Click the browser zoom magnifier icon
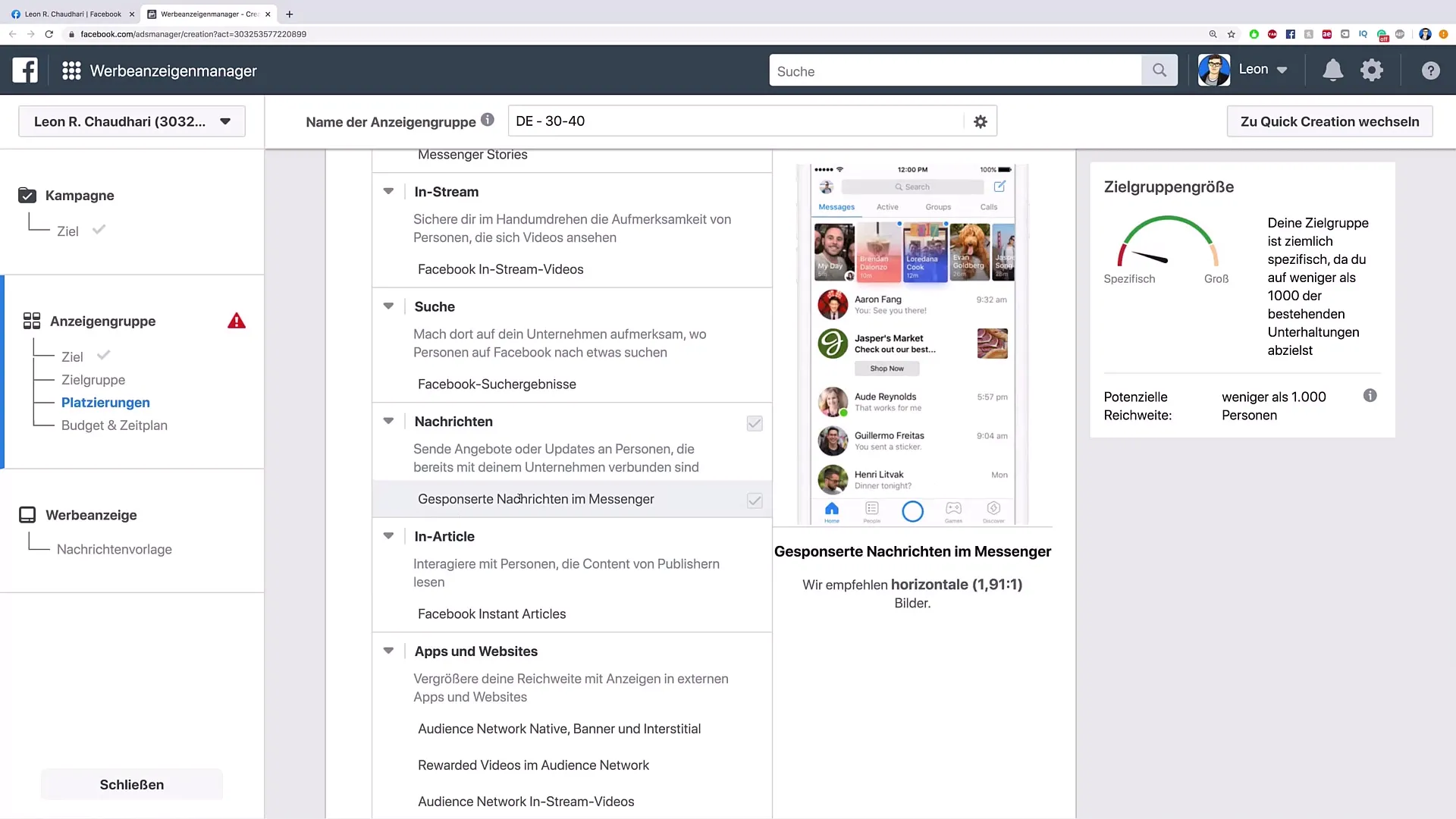This screenshot has height=819, width=1456. coord(1213,34)
